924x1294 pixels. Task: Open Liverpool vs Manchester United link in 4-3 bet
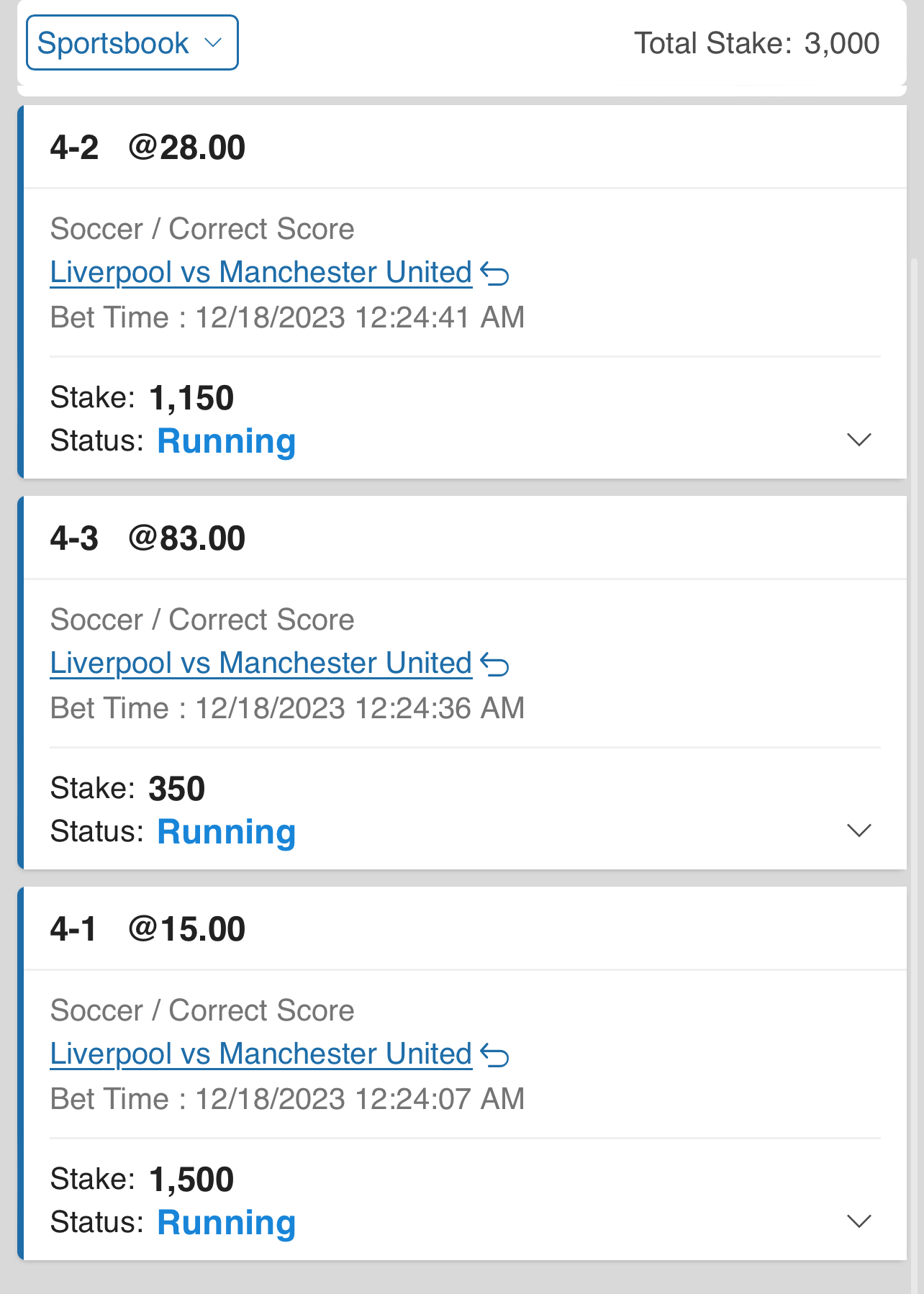click(x=261, y=664)
